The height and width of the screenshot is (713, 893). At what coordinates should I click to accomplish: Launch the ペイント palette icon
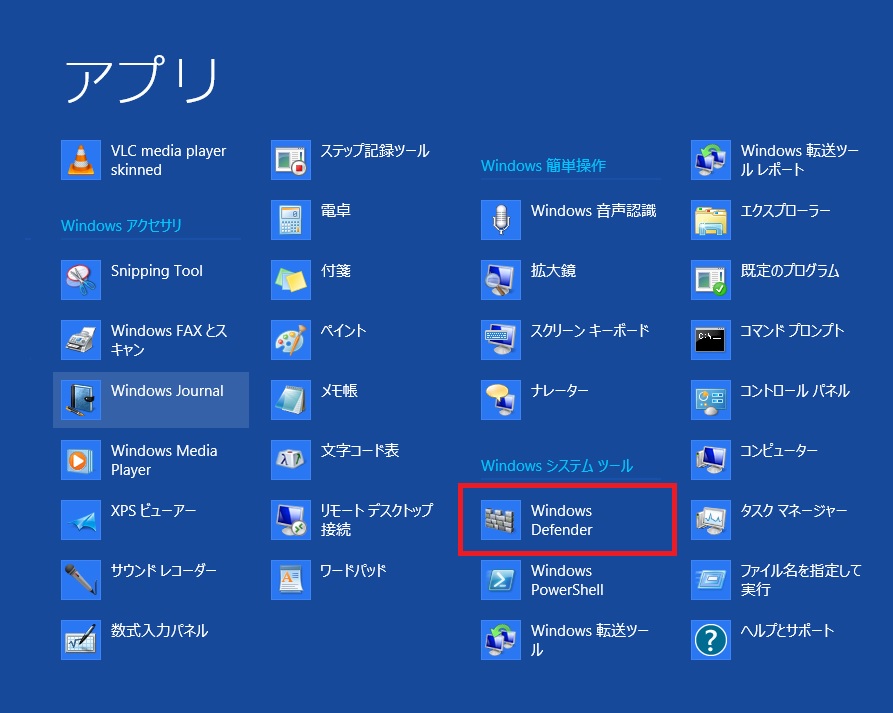tap(291, 340)
